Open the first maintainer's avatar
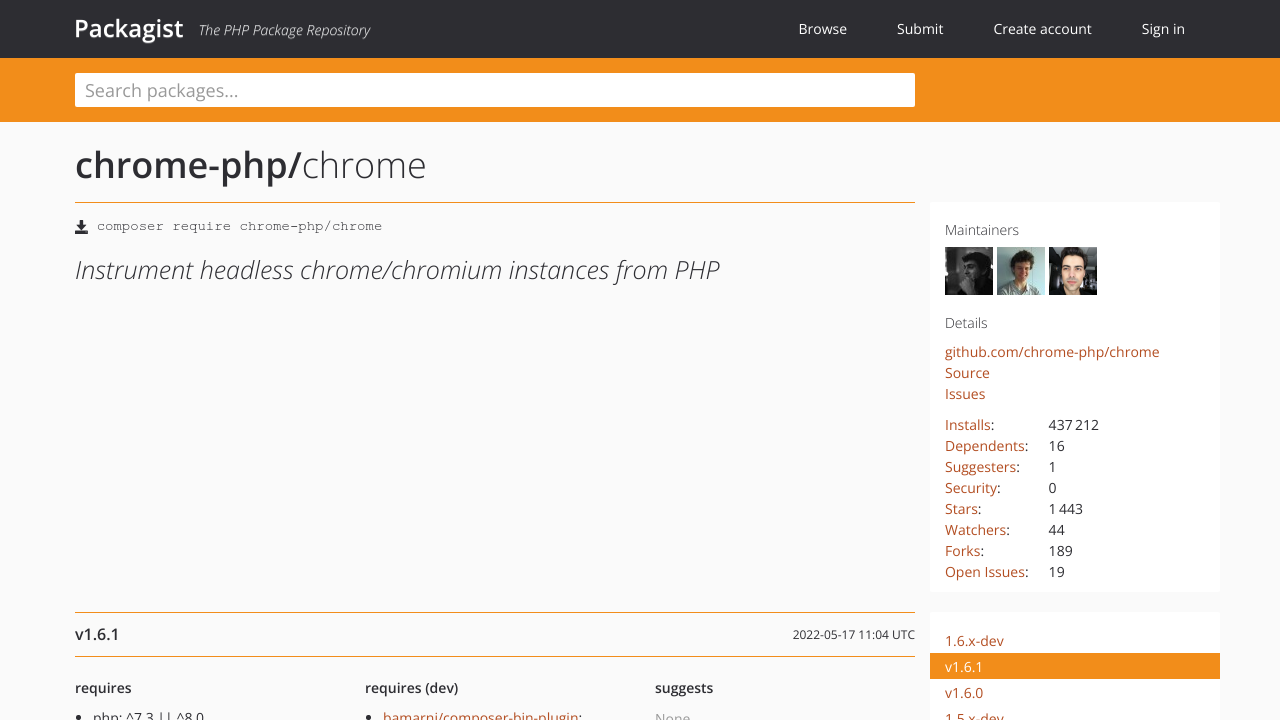1280x720 pixels. (968, 270)
